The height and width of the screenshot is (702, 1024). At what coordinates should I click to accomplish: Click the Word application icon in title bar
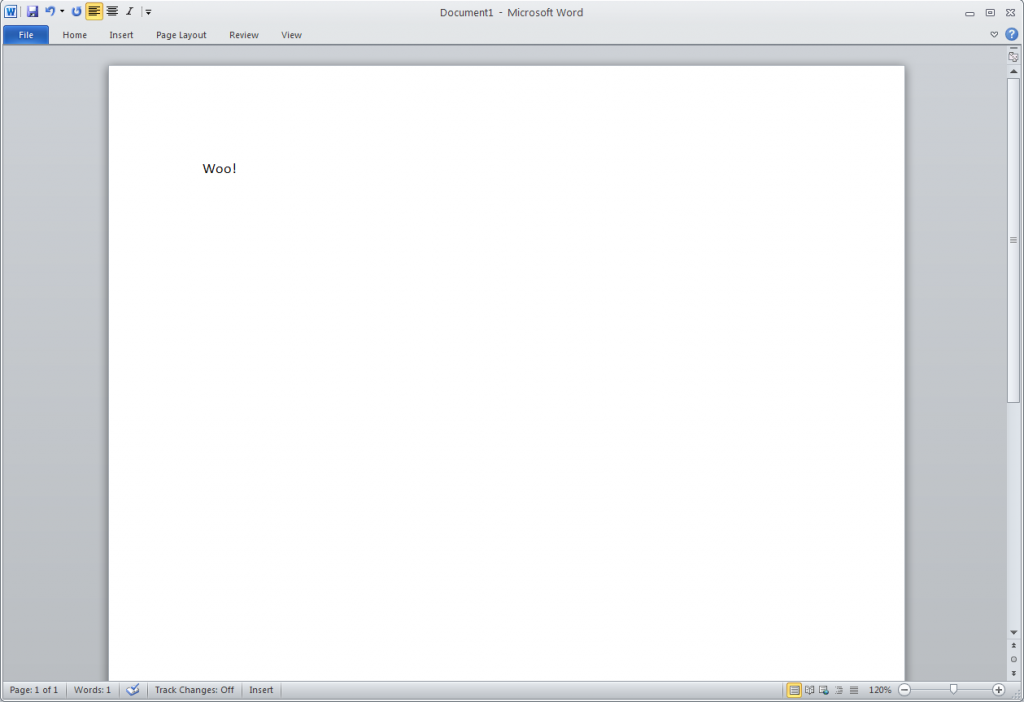point(10,12)
